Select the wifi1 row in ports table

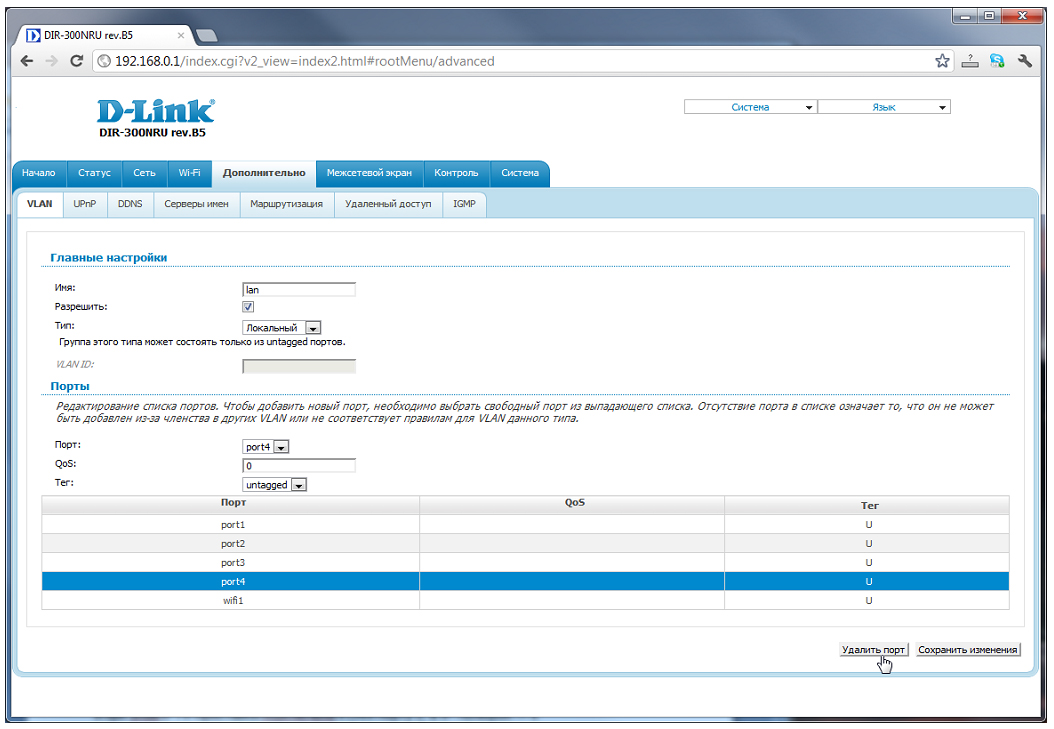[233, 600]
